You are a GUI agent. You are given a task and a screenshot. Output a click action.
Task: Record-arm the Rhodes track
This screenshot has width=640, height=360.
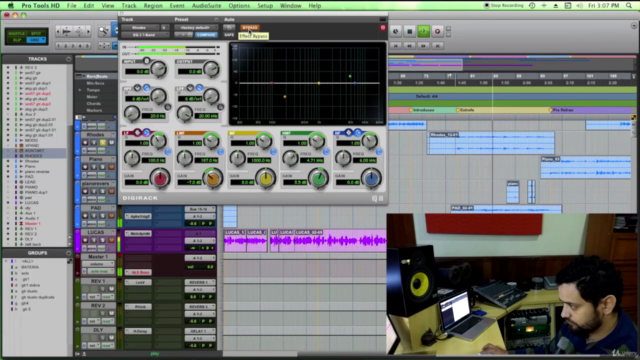[x=85, y=142]
